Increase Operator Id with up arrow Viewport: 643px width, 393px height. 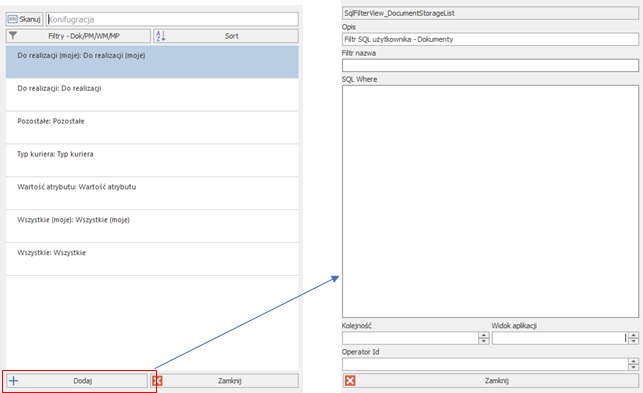[634, 361]
